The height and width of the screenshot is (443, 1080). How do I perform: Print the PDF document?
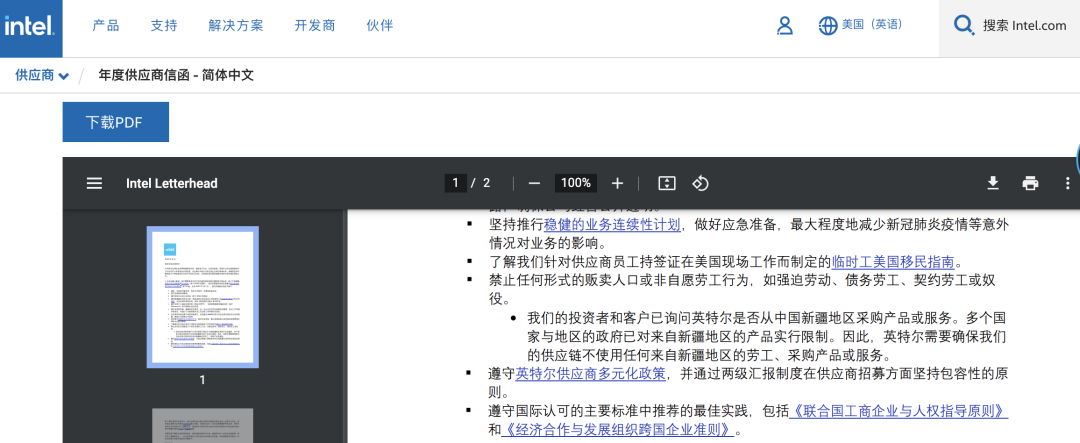coord(1030,183)
